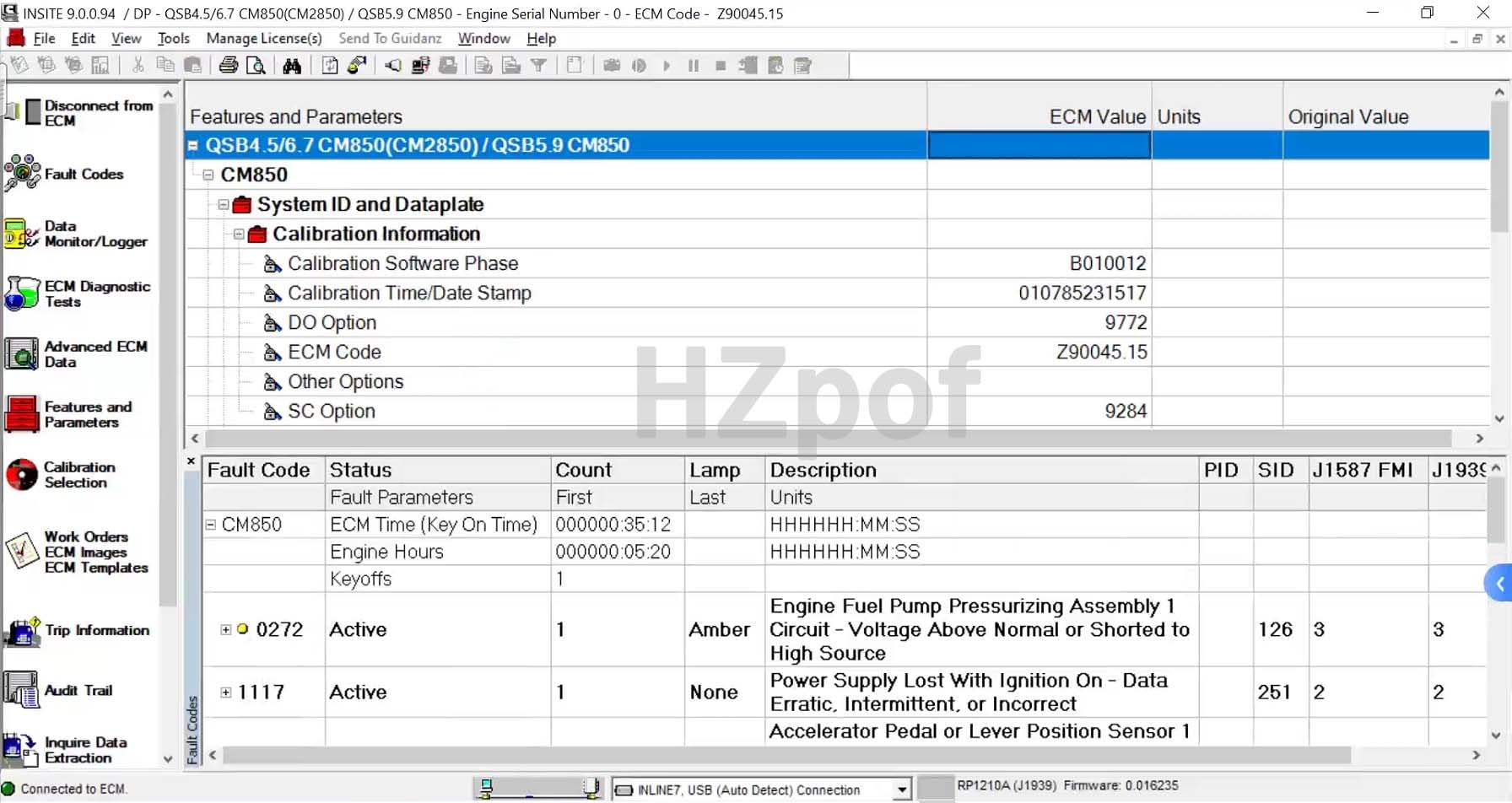
Task: Open Print Preview from the toolbar
Action: [256, 66]
